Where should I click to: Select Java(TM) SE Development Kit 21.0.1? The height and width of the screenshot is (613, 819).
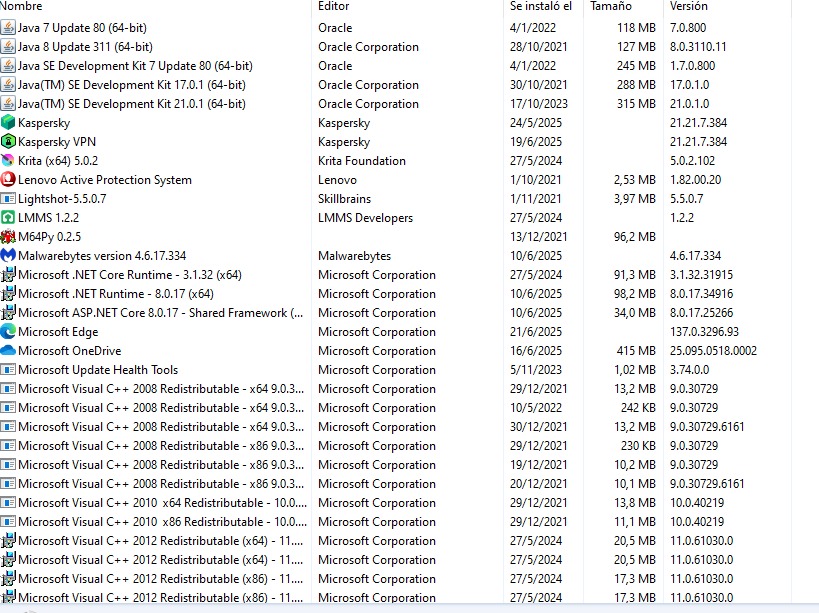click(395, 104)
